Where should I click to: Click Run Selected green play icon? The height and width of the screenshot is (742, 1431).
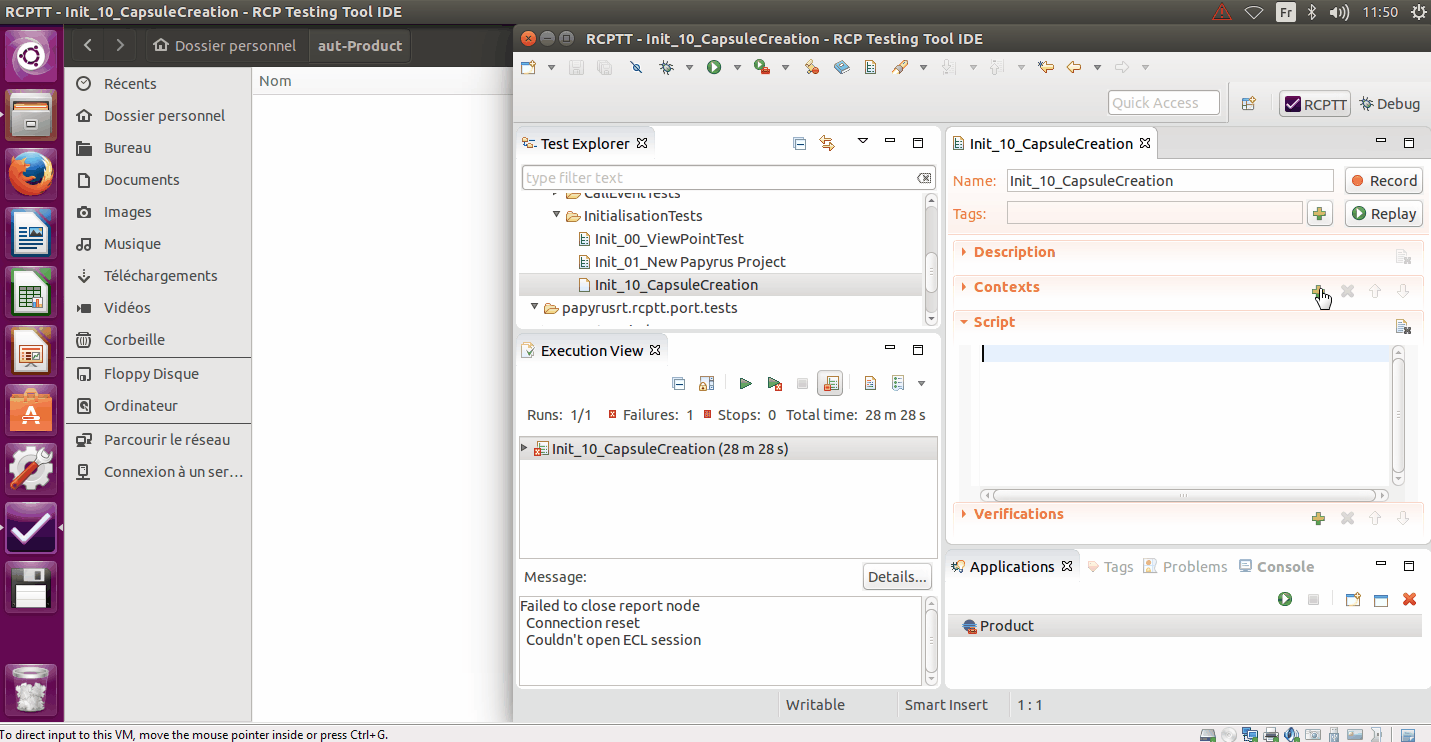click(745, 383)
